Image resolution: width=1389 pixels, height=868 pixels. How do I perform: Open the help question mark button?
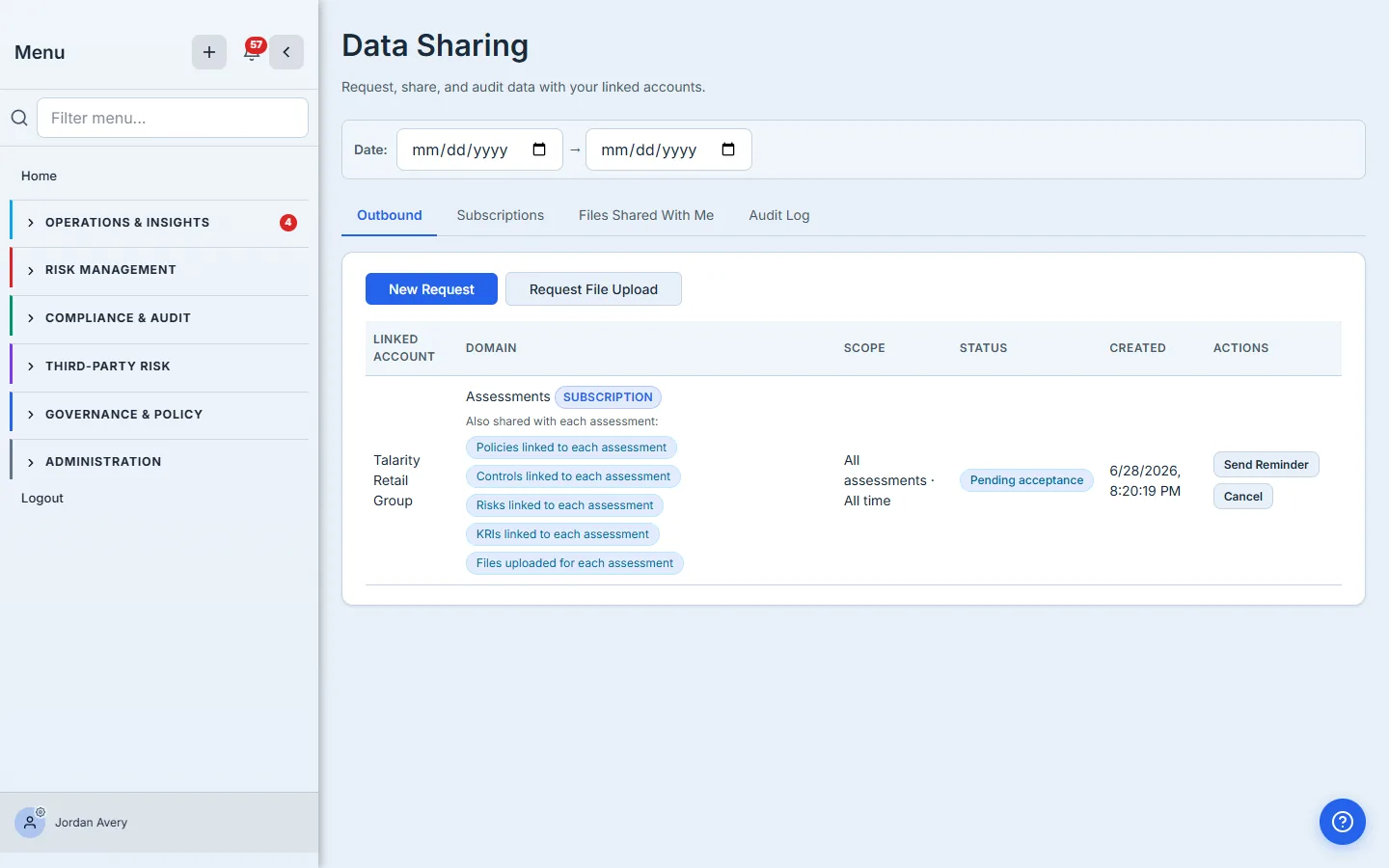click(1343, 822)
